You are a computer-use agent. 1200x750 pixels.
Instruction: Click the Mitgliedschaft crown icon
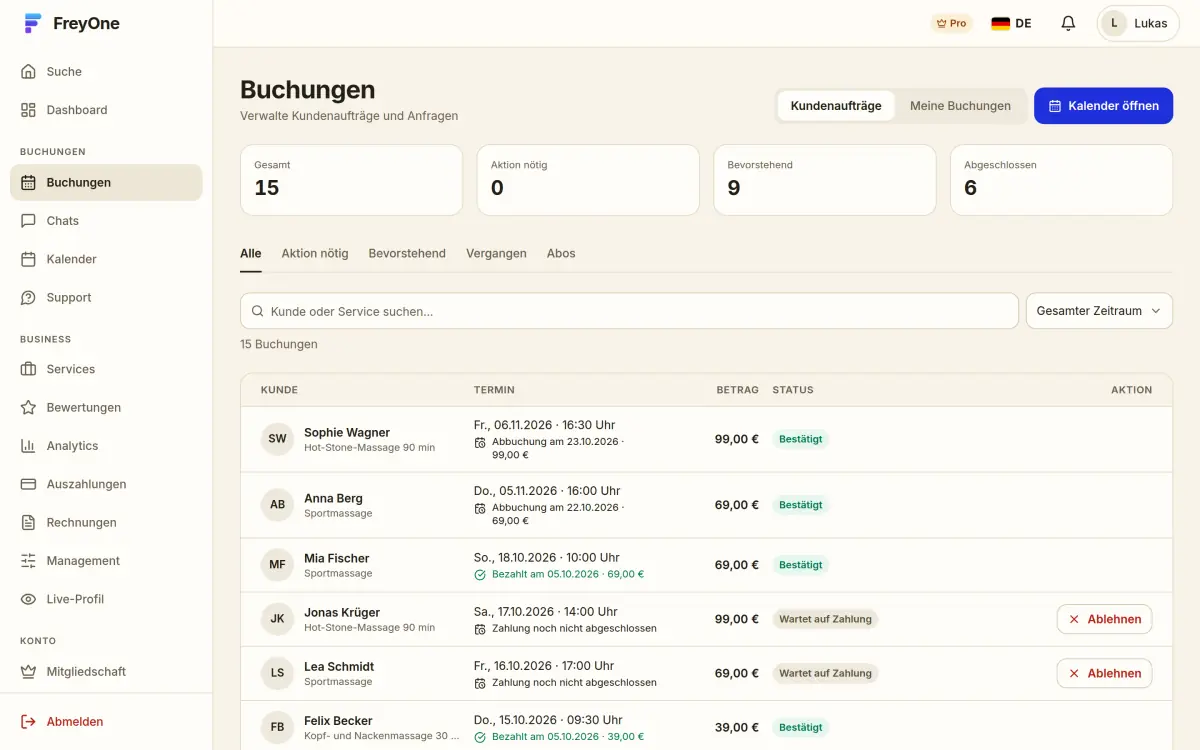point(28,672)
